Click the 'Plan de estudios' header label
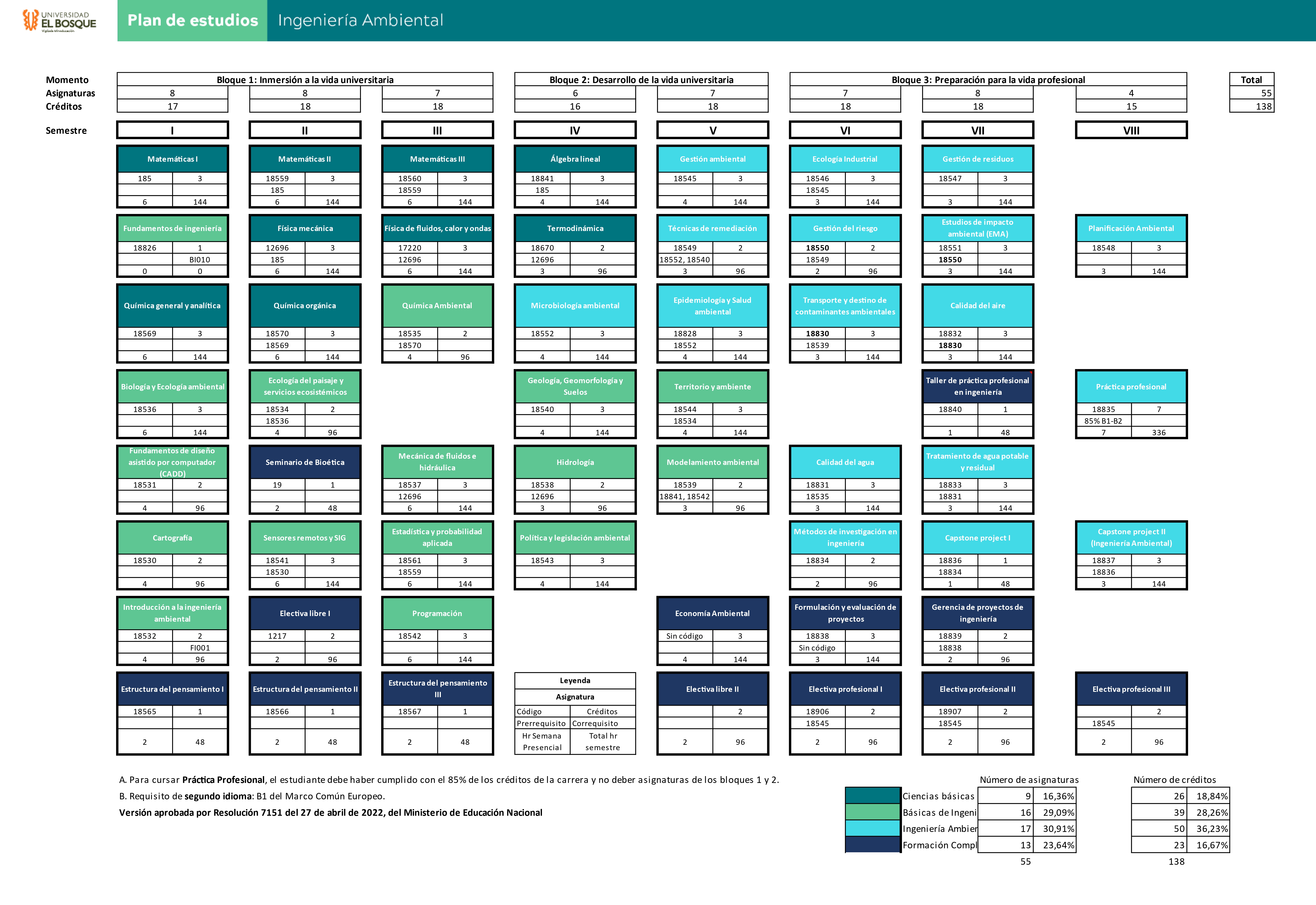Image resolution: width=1316 pixels, height=905 pixels. click(192, 20)
